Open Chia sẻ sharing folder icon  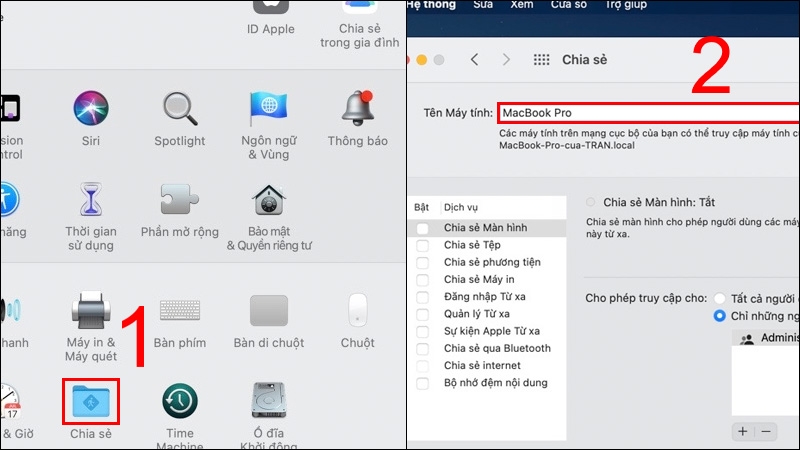91,402
